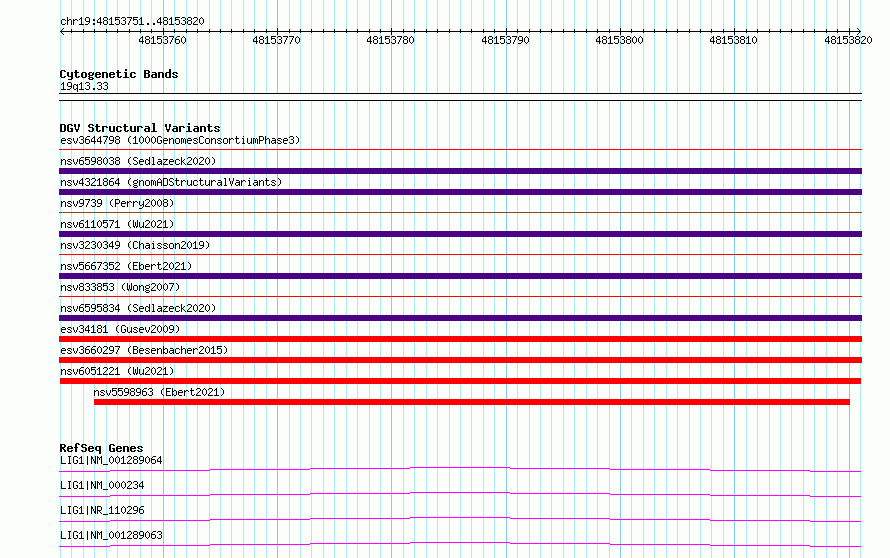Image resolution: width=890 pixels, height=558 pixels.
Task: Select nsv6051221 (Wu2021) variant label
Action: pos(117,371)
